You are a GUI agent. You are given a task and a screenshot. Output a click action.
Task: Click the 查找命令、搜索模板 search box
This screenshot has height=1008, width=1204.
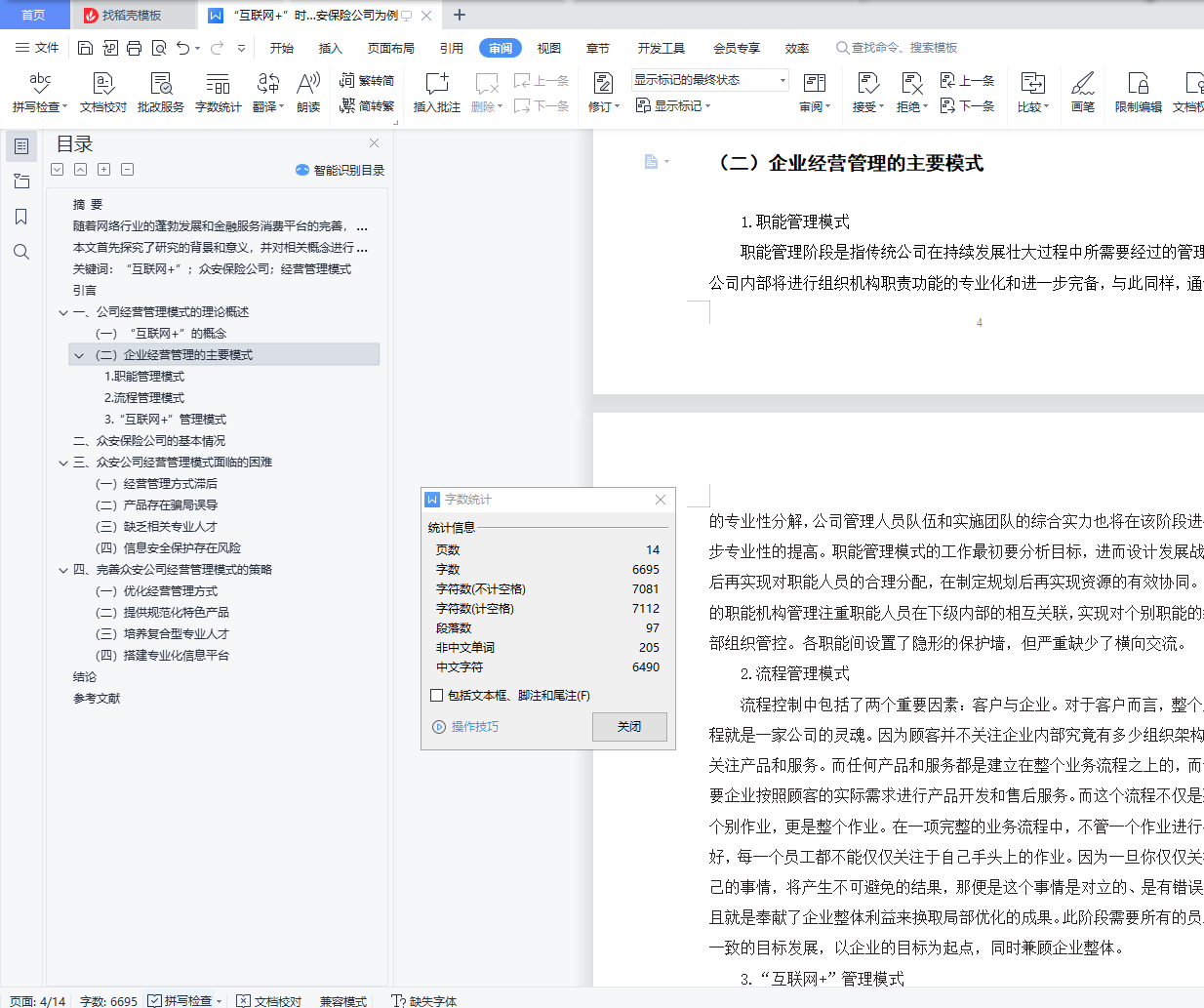pyautogui.click(x=897, y=48)
